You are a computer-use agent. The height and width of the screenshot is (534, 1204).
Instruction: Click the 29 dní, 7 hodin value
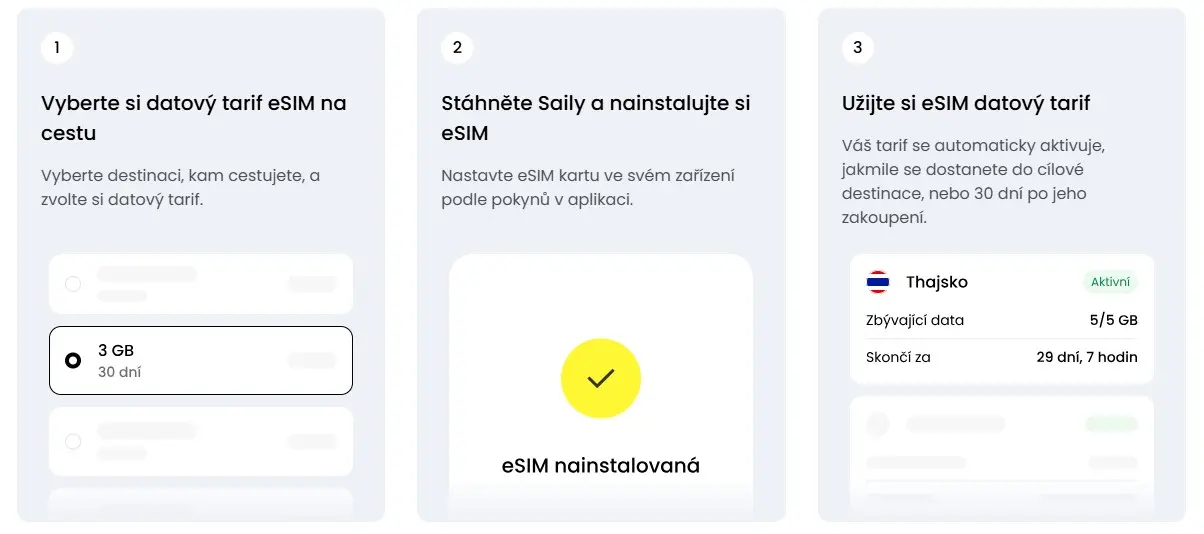[x=1087, y=357]
